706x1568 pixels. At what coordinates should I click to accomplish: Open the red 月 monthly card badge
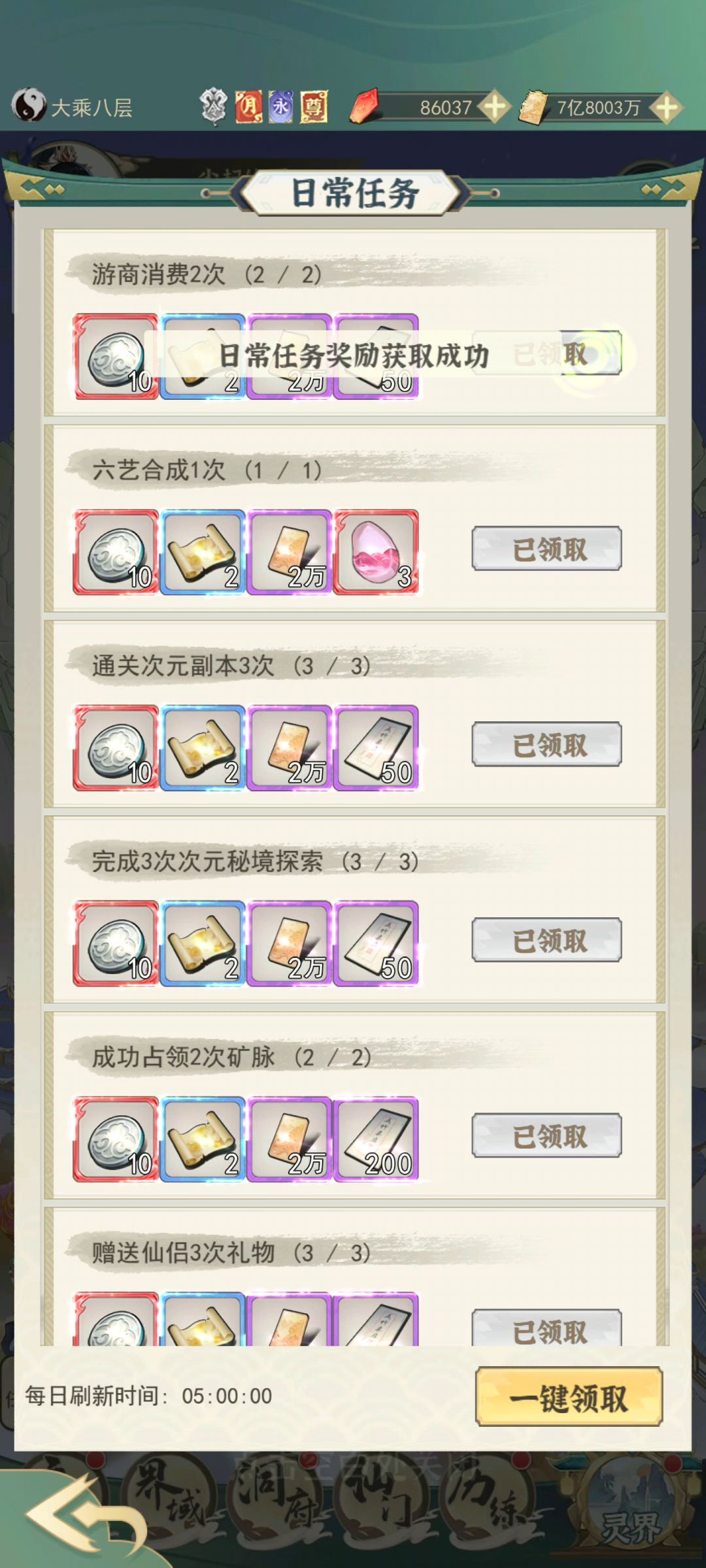(x=248, y=106)
